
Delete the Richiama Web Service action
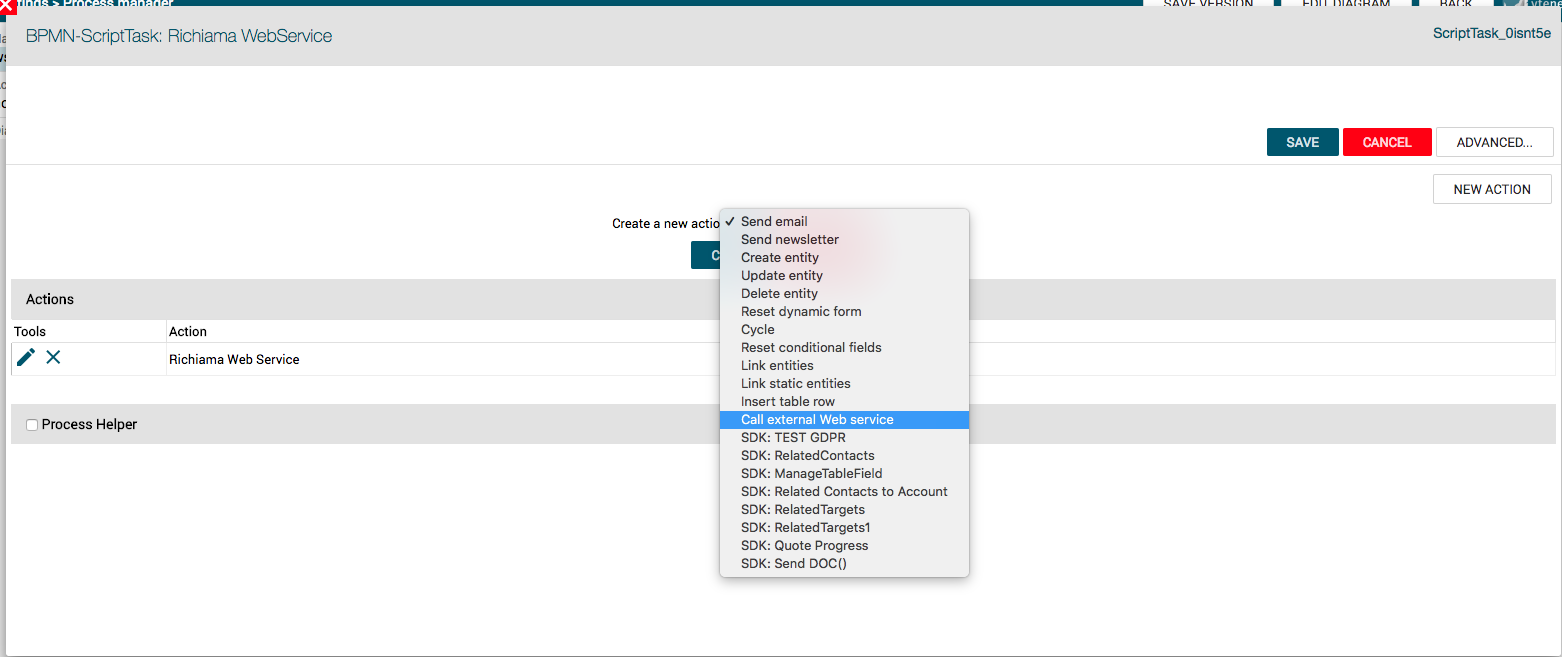53,358
